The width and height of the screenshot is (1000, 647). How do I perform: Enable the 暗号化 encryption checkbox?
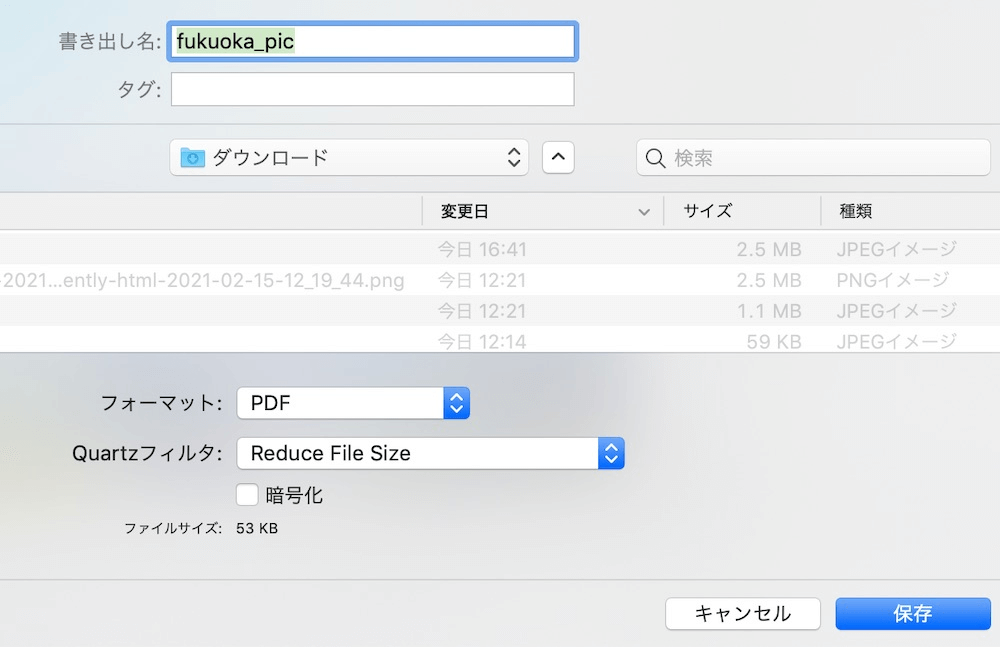pos(246,494)
